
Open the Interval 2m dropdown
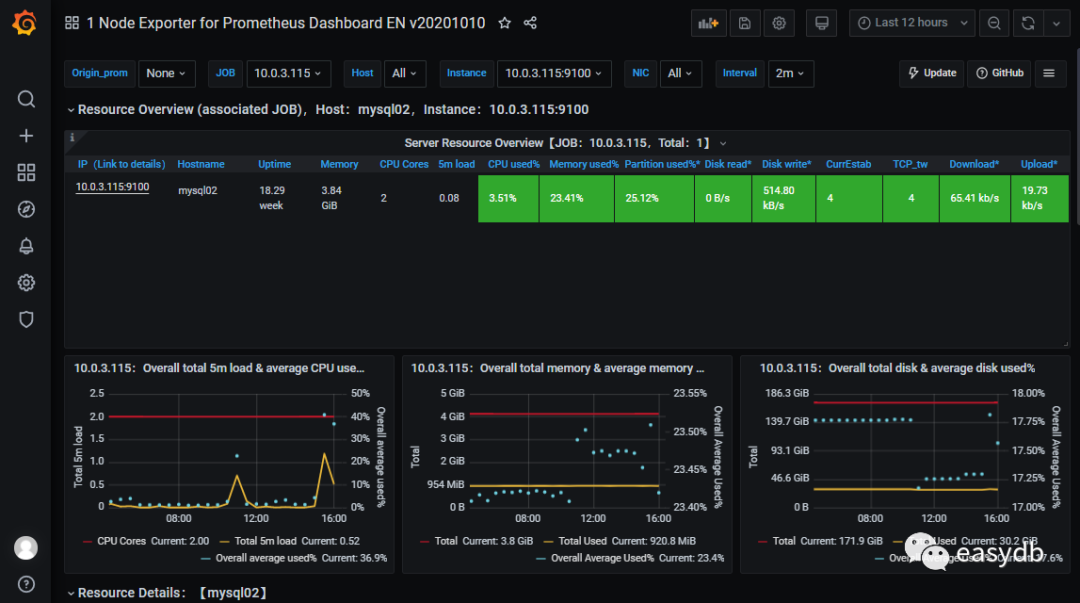pos(790,73)
